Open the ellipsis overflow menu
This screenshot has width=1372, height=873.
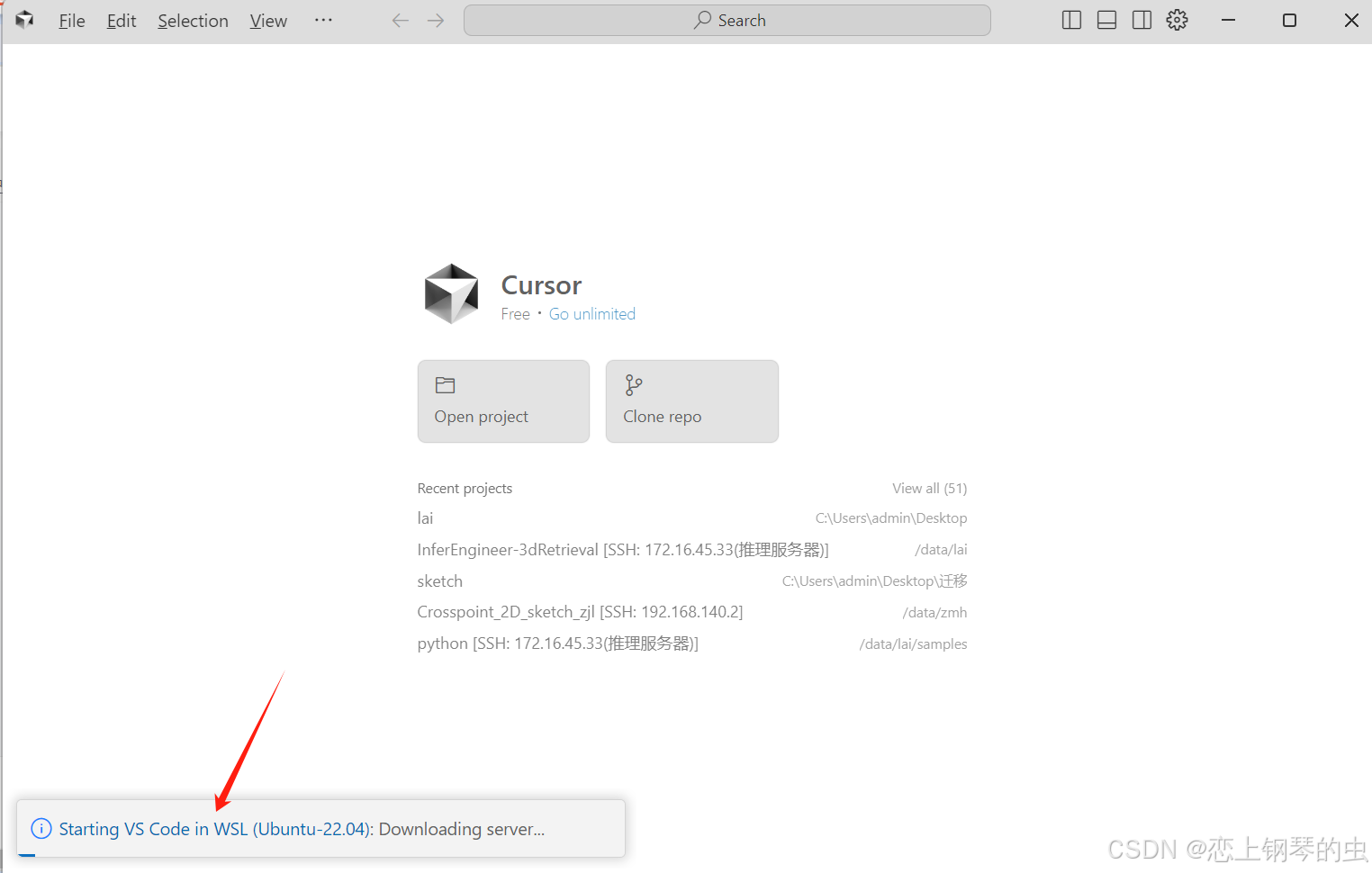323,20
